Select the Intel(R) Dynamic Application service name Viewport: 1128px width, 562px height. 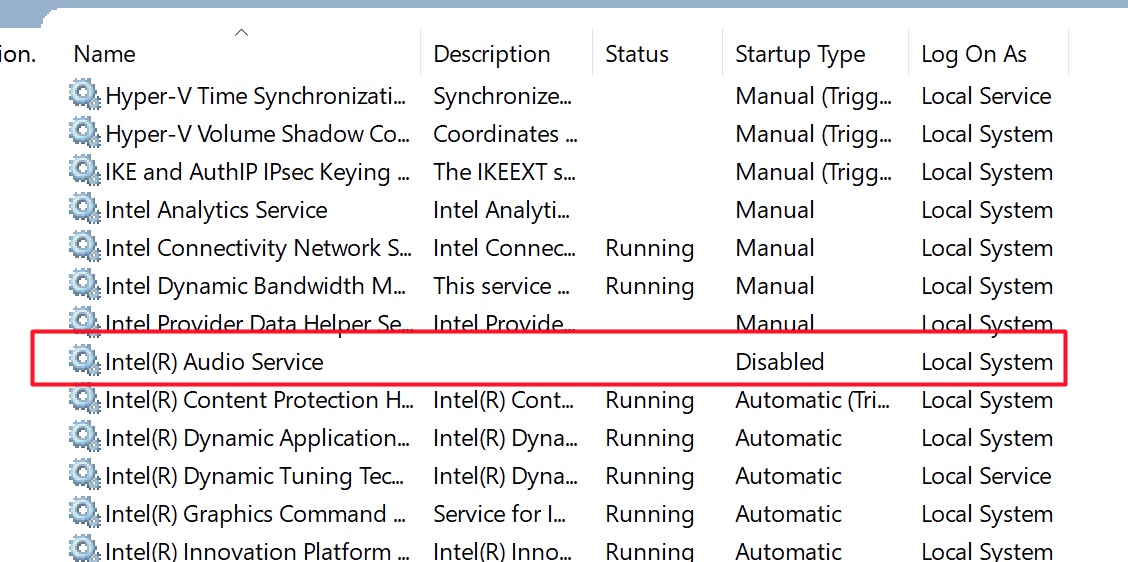click(x=257, y=439)
